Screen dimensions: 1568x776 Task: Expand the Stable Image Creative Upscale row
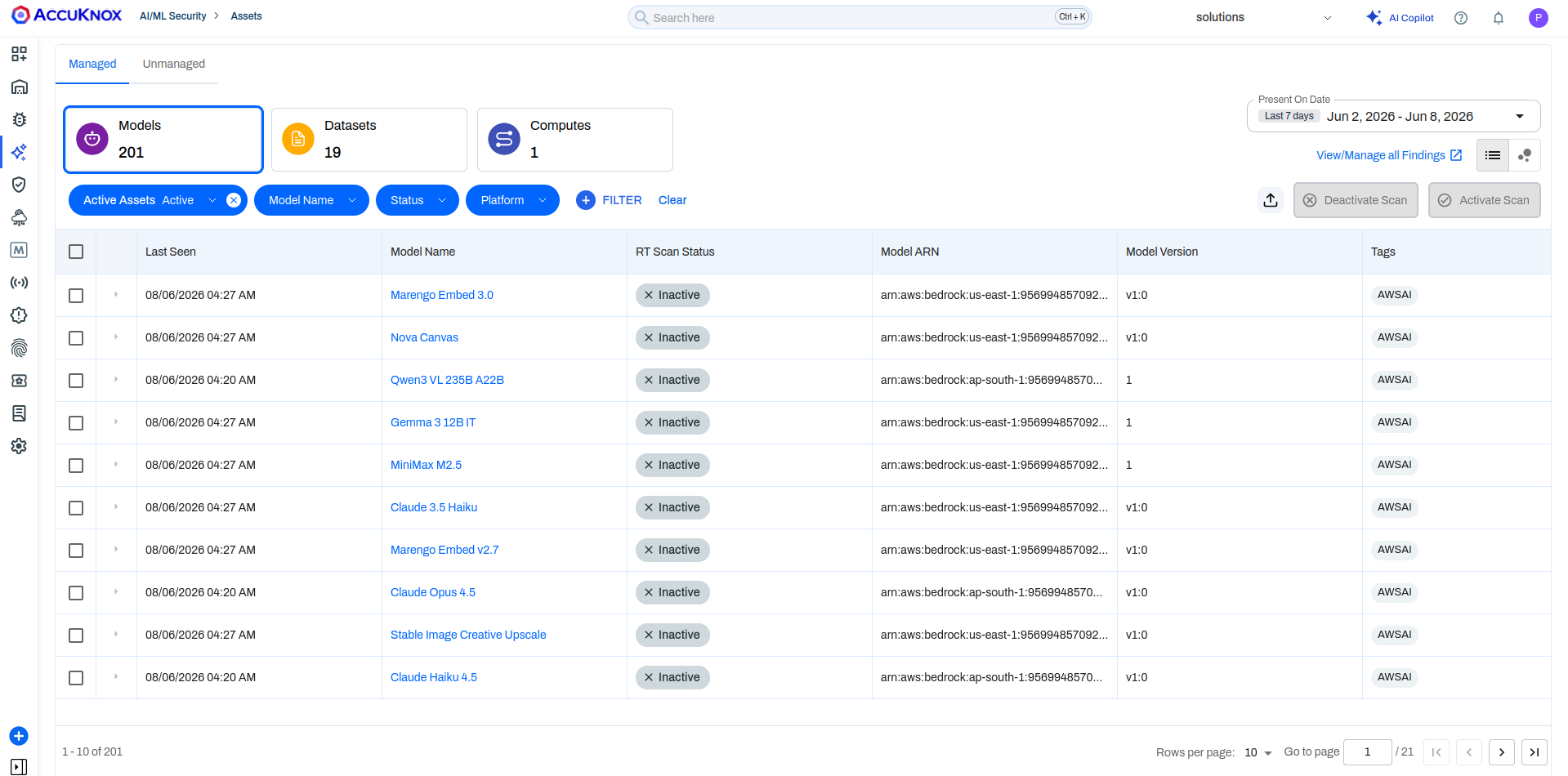tap(116, 634)
